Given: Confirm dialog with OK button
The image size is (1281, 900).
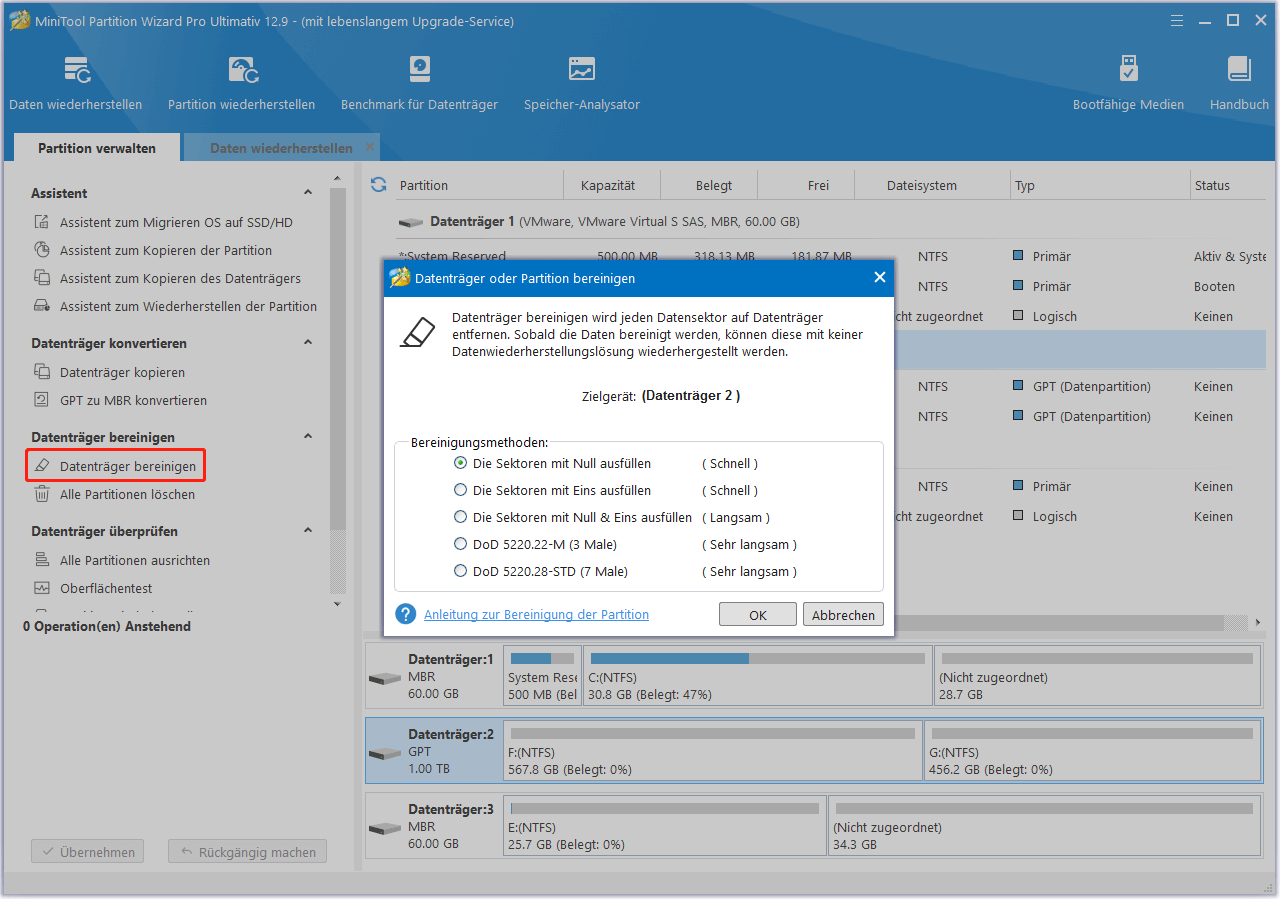Looking at the screenshot, I should coord(758,615).
